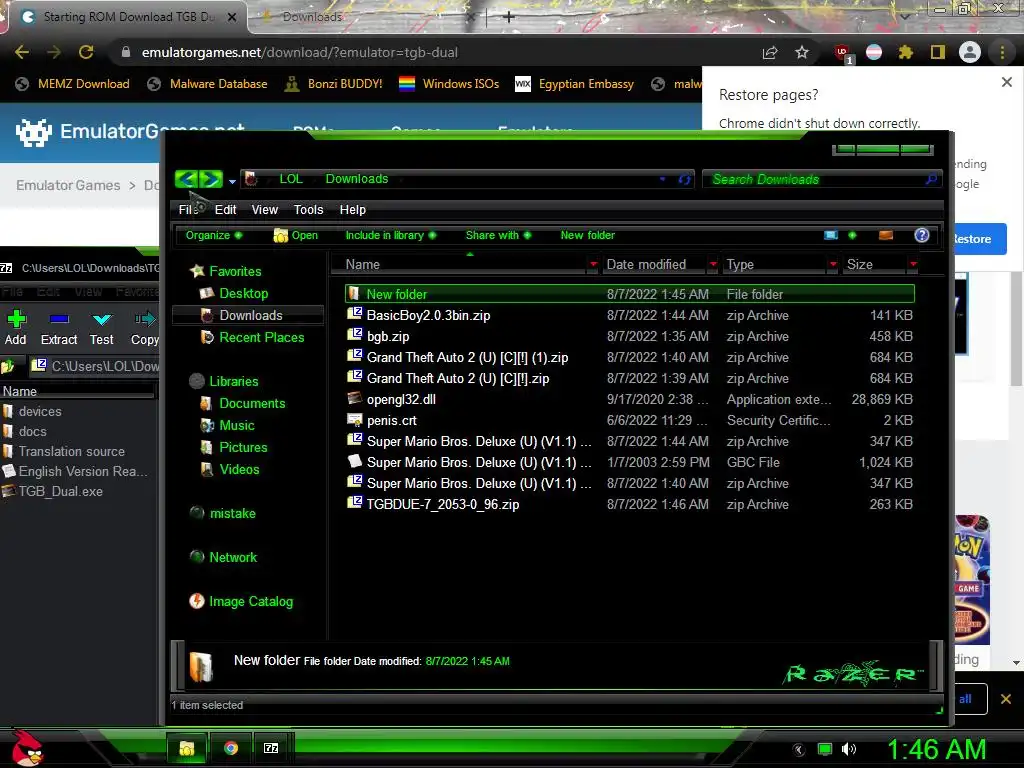Open the File menu in Explorer

coord(189,210)
